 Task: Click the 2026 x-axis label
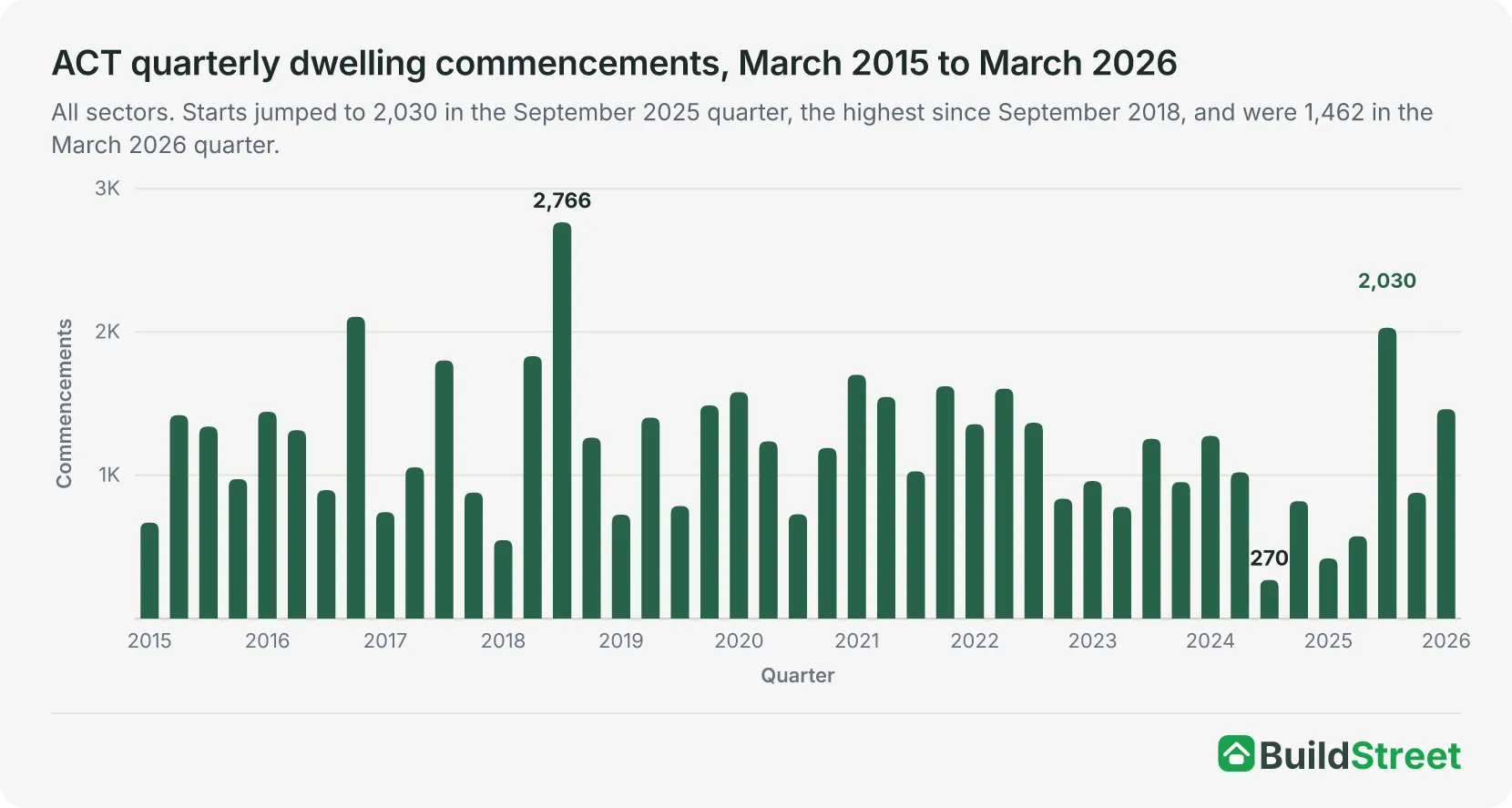coord(1446,640)
